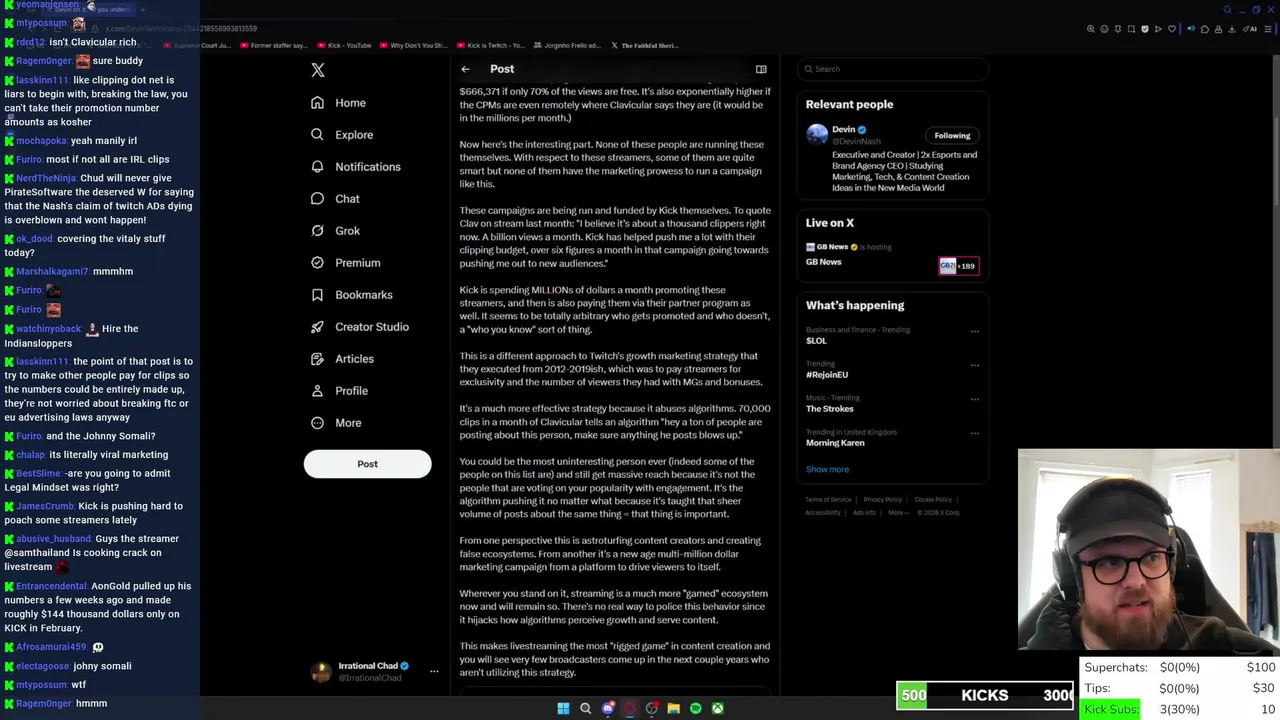The width and height of the screenshot is (1280, 720).
Task: Click the X logo home icon
Action: 318,70
